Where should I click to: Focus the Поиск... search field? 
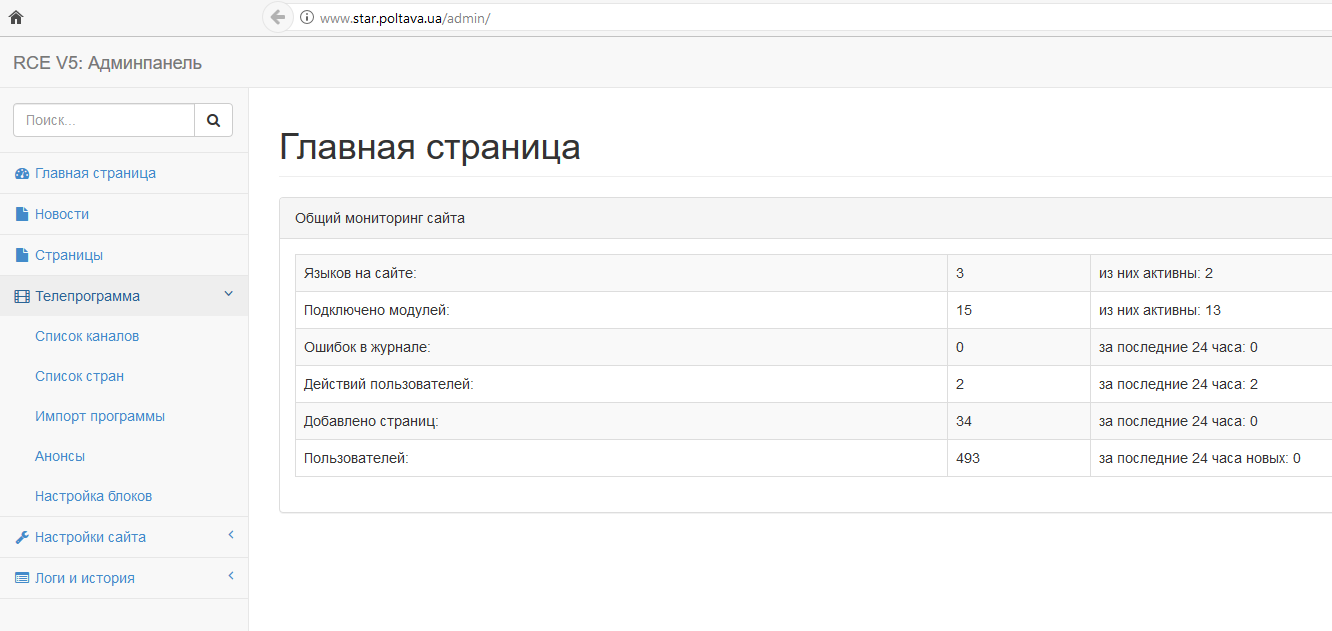[103, 120]
